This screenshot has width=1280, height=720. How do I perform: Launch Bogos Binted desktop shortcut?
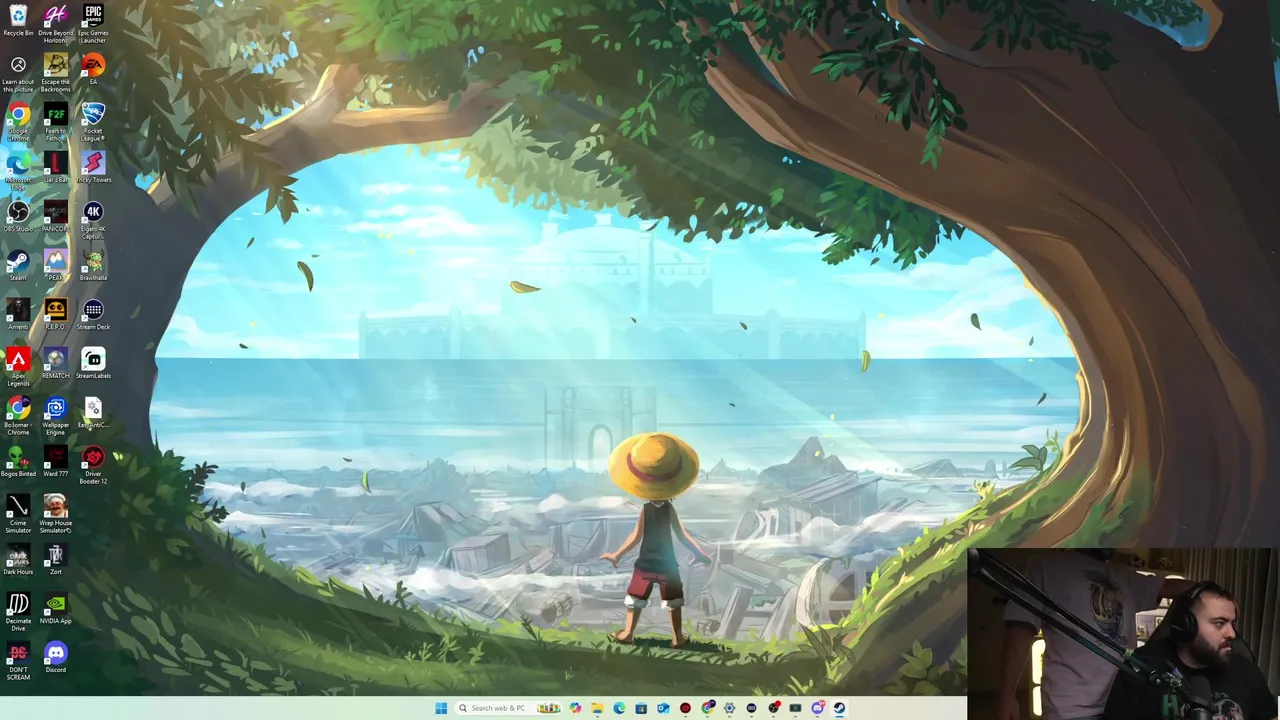tap(18, 461)
